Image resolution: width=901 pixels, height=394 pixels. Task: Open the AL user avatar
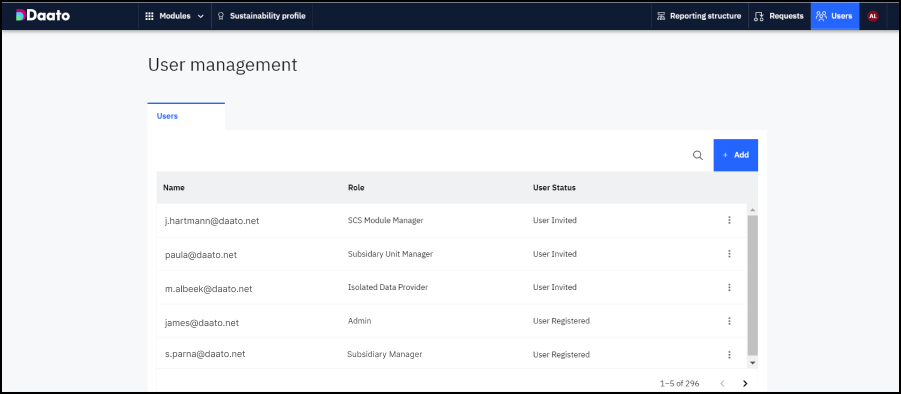(x=873, y=16)
